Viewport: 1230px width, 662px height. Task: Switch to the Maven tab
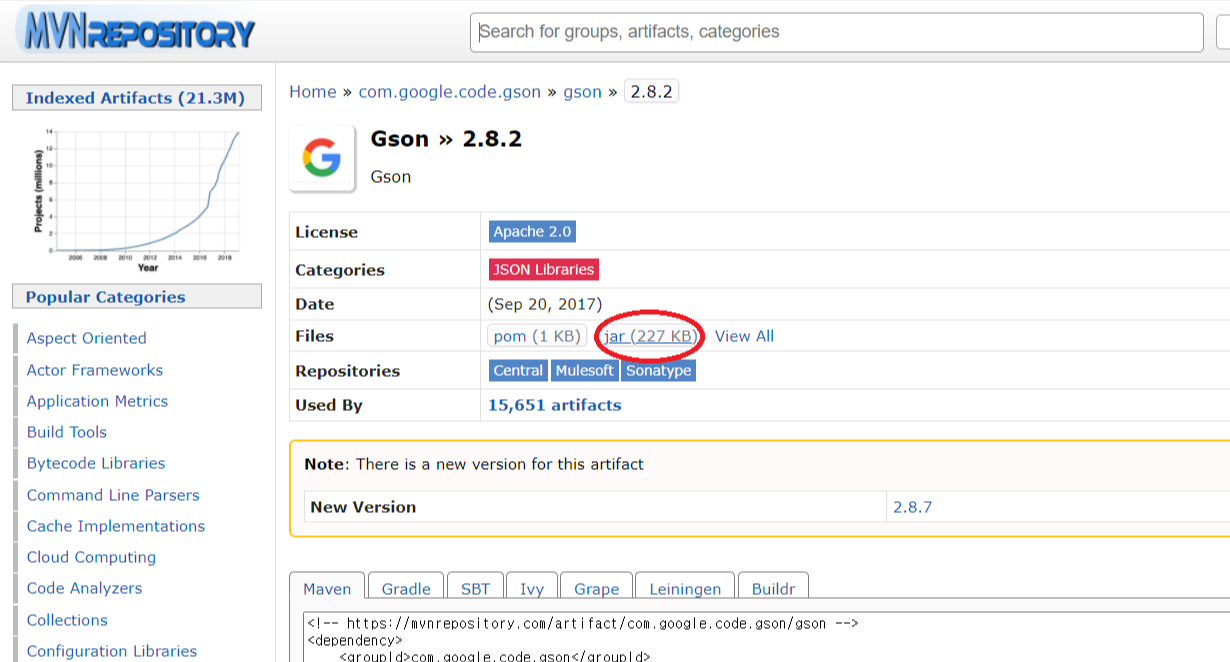pyautogui.click(x=327, y=588)
